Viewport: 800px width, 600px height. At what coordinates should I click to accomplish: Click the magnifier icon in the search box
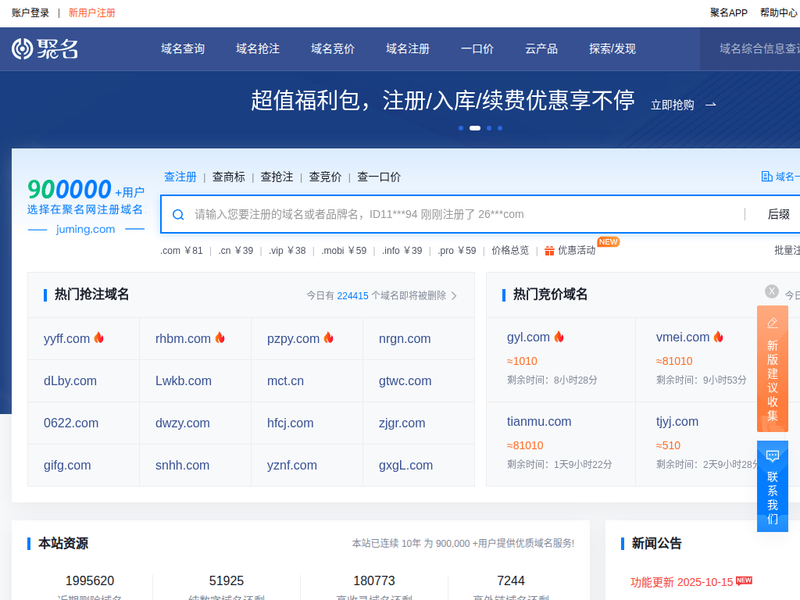(178, 214)
